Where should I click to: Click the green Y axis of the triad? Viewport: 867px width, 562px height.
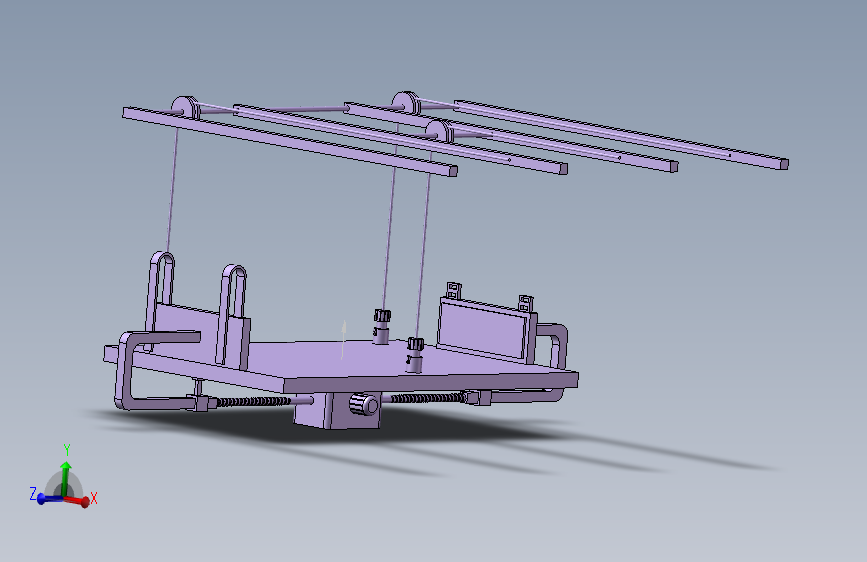pyautogui.click(x=66, y=479)
